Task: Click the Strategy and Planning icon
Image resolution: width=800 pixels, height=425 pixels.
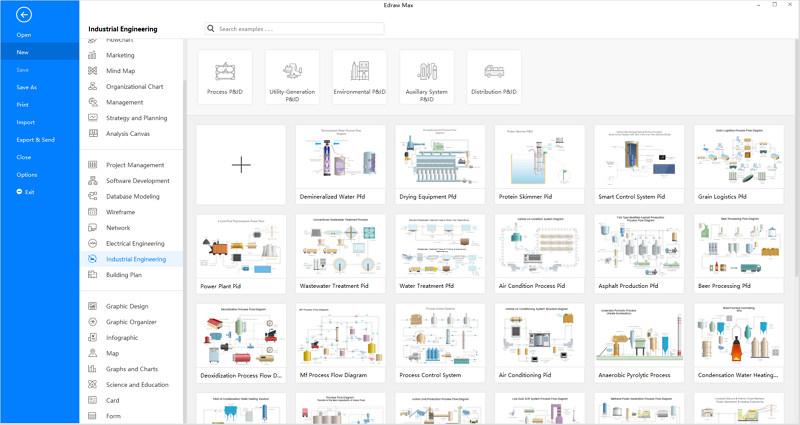Action: (x=92, y=118)
